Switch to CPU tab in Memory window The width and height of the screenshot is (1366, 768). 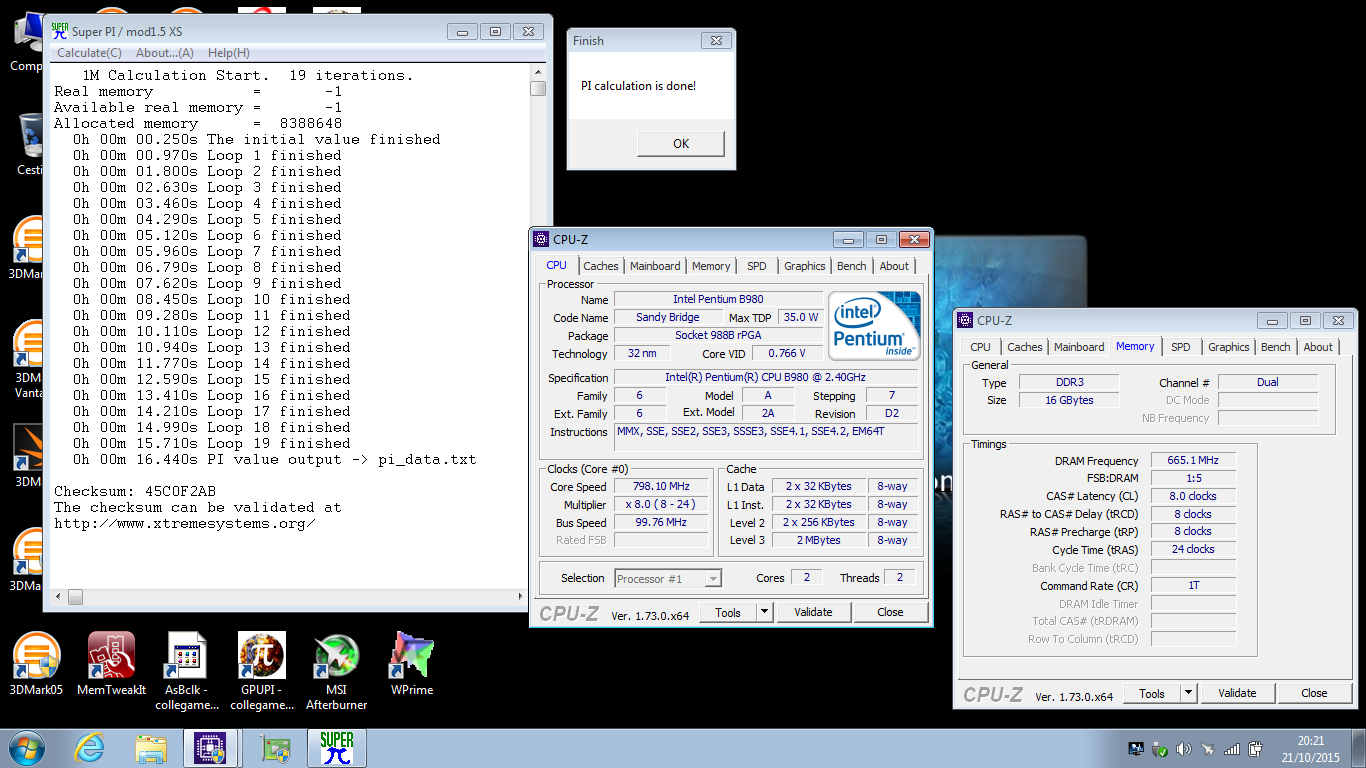981,347
